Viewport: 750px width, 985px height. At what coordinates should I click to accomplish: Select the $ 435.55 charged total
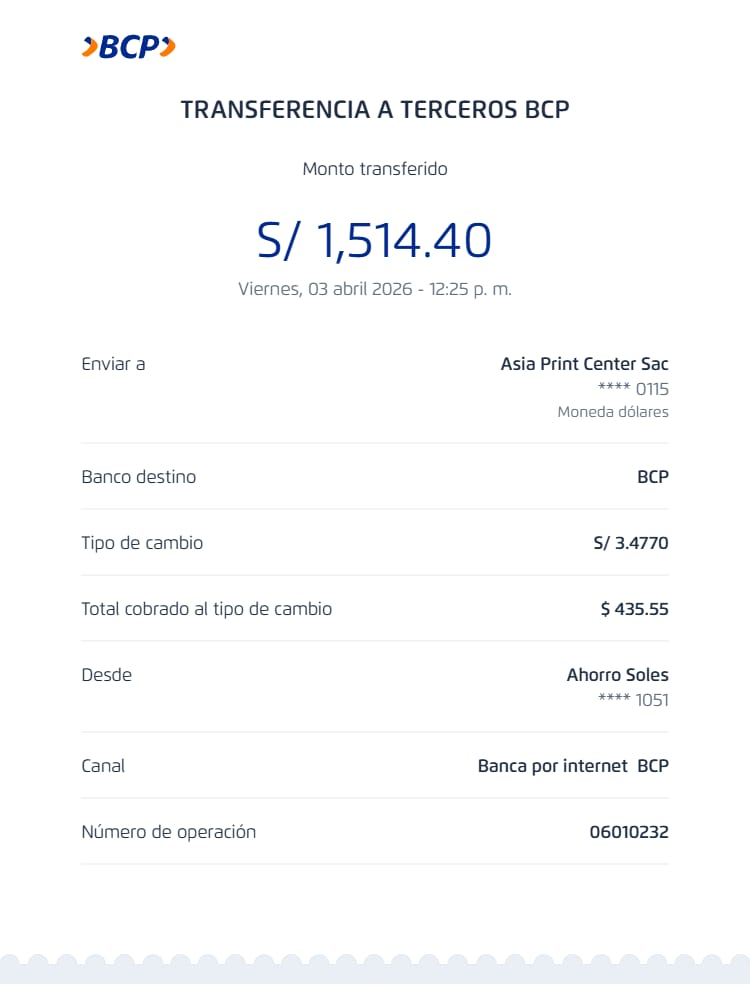click(x=634, y=609)
